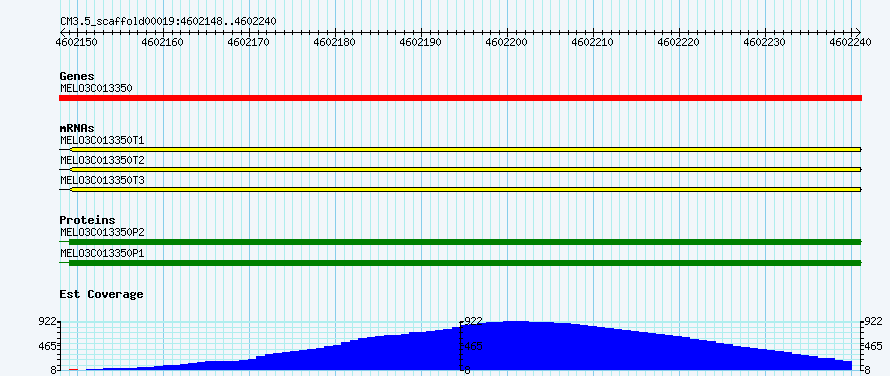
Task: Click the mRNAs track heading
Action: (x=77, y=128)
